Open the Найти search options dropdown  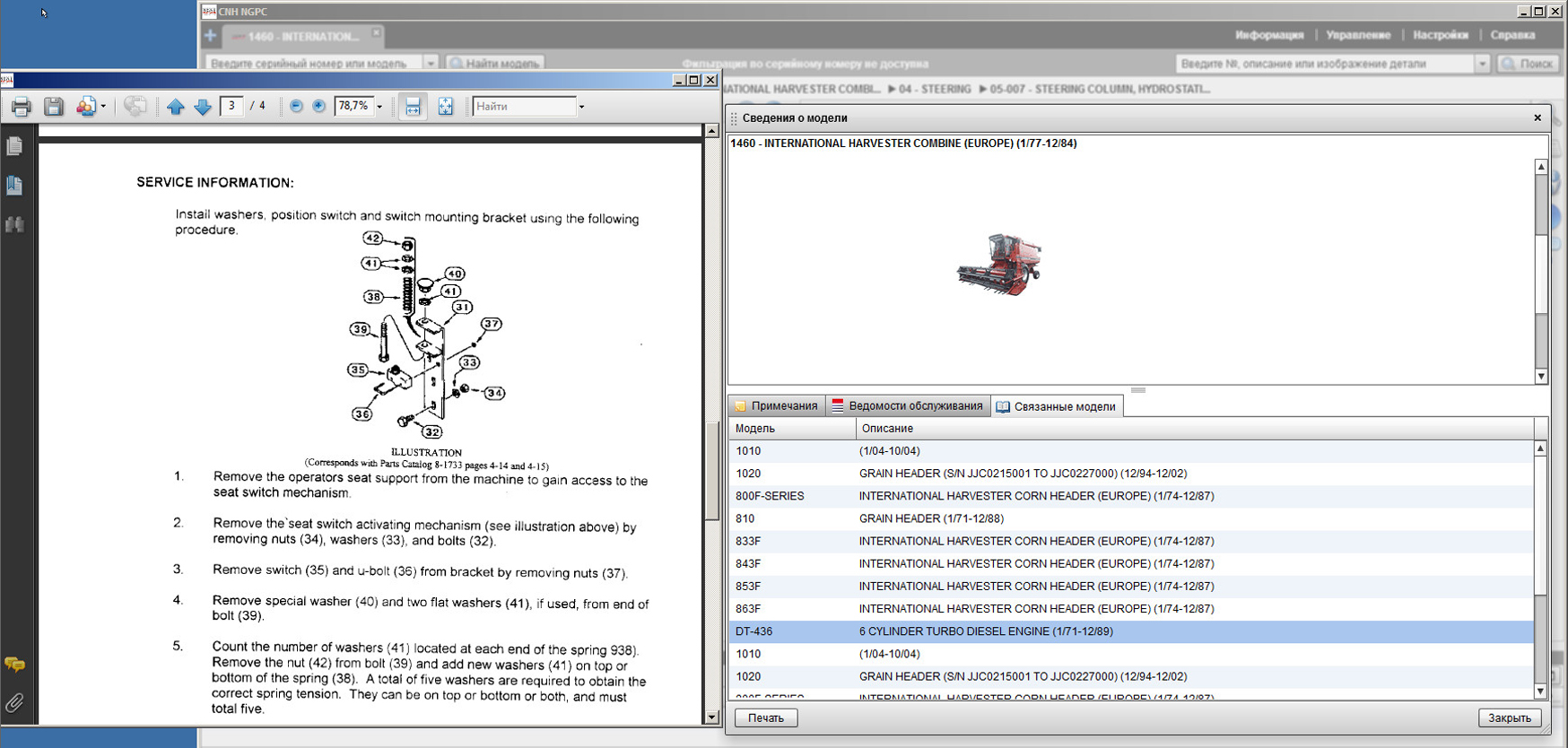pos(581,107)
